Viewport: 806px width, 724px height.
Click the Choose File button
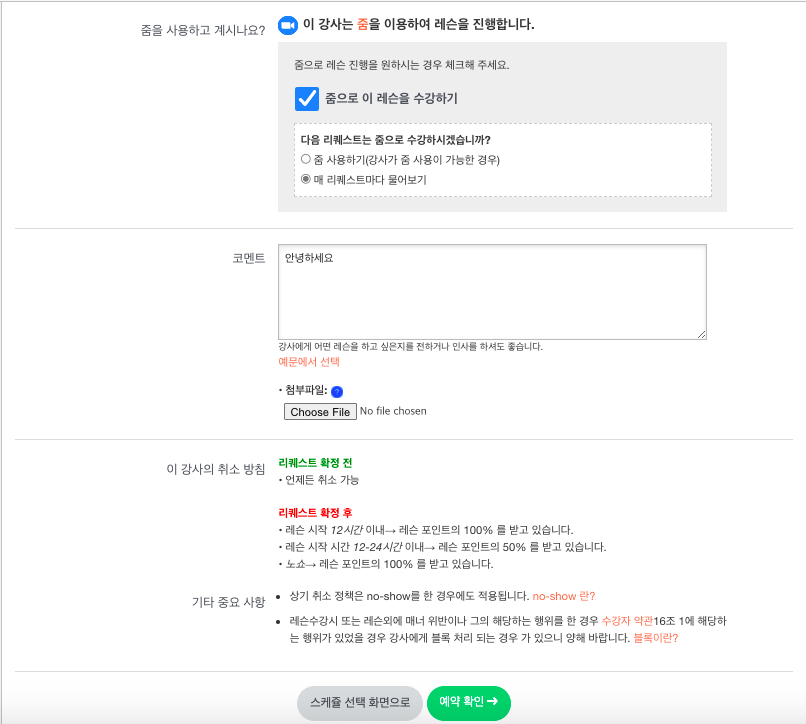pos(320,412)
